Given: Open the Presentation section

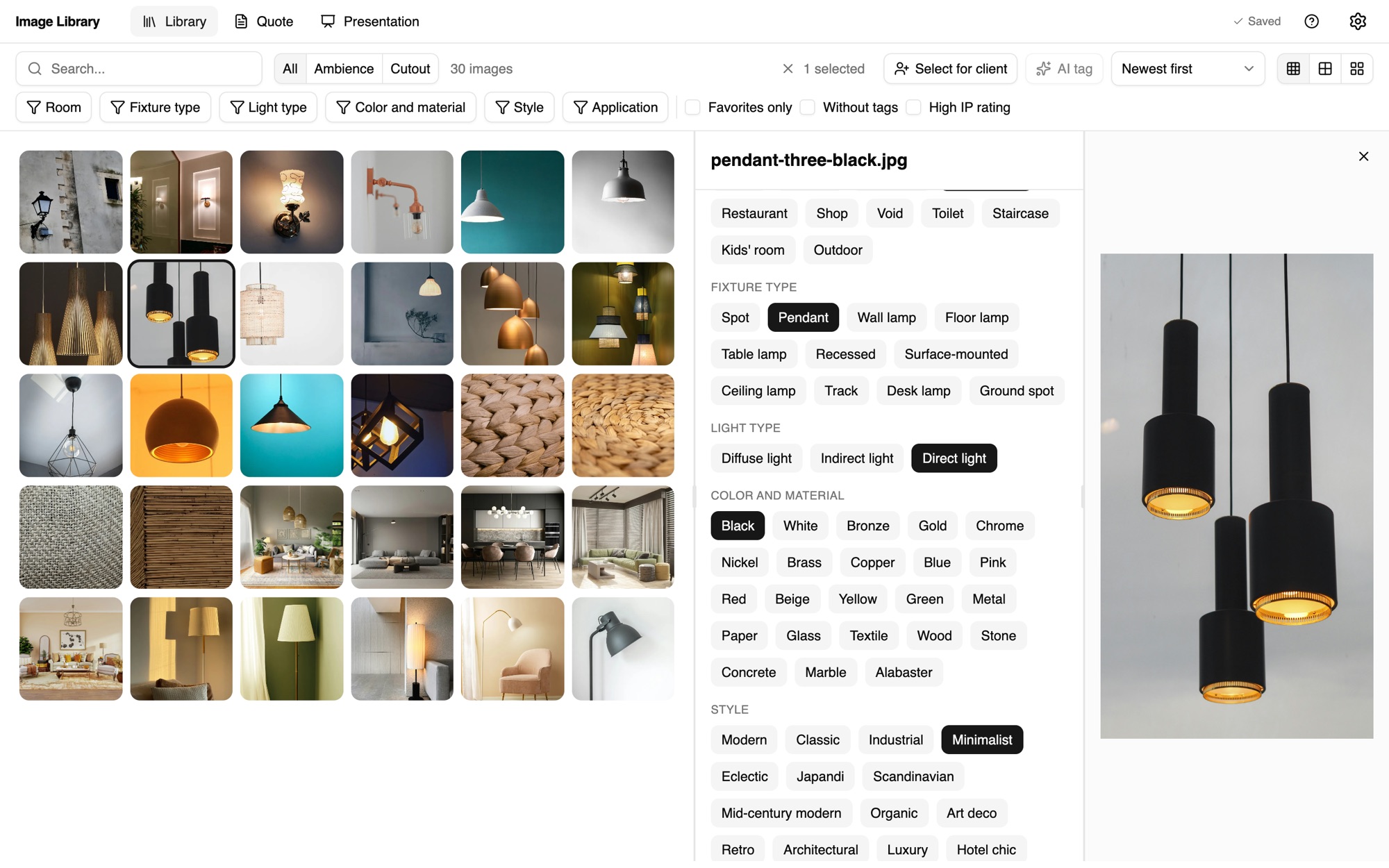Looking at the screenshot, I should [370, 22].
